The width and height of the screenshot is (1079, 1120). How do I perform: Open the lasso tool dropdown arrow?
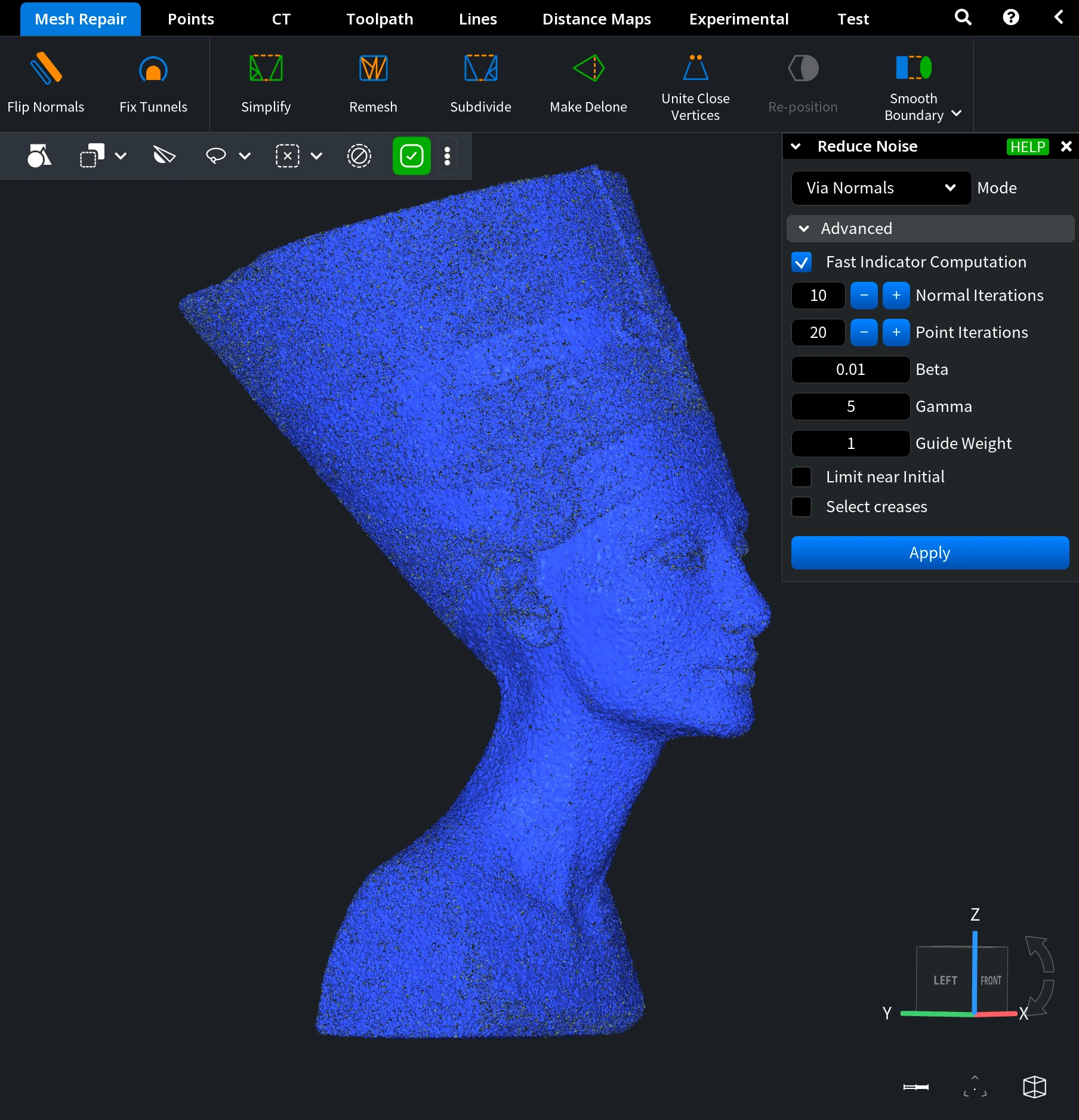click(245, 156)
